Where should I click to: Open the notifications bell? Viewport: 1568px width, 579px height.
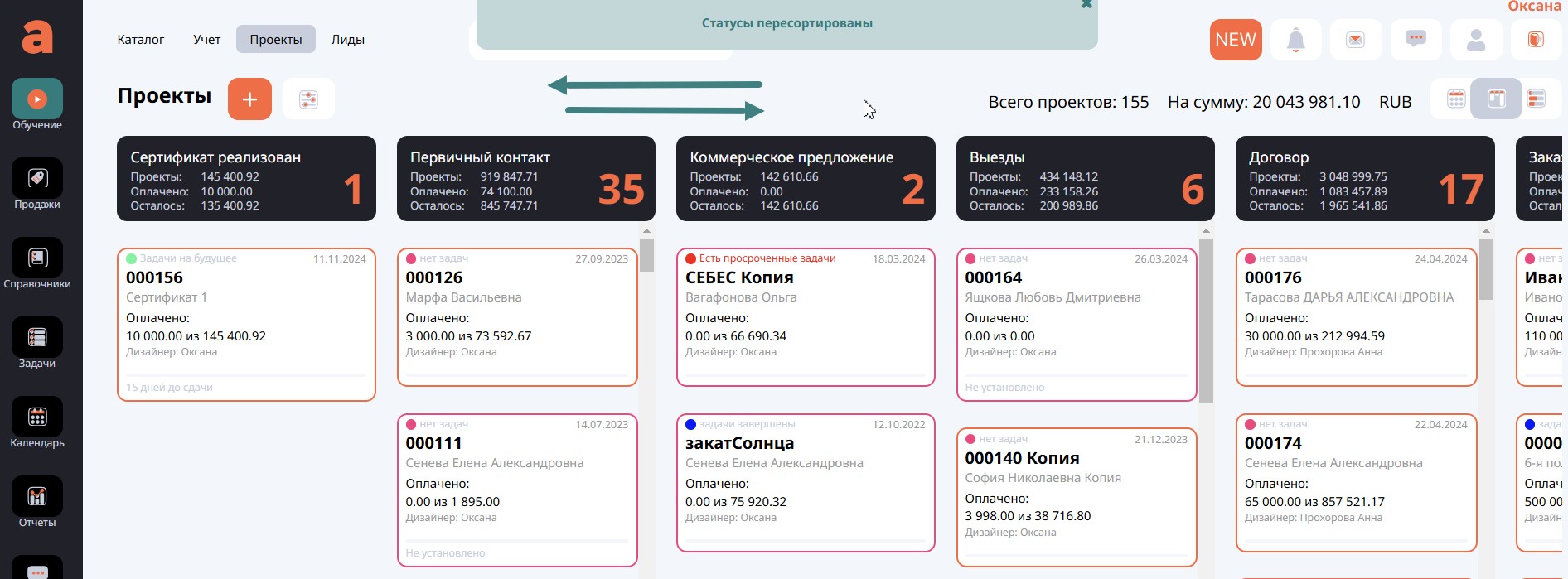point(1295,40)
